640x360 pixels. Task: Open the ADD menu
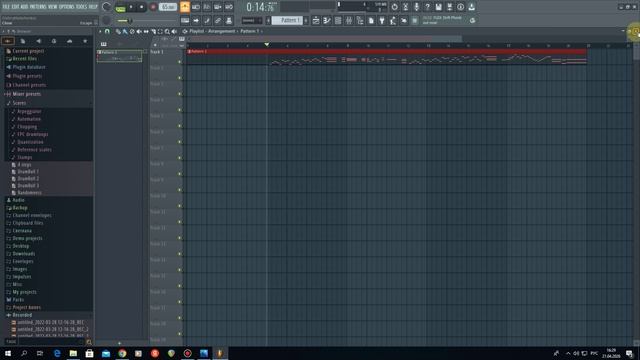(24, 7)
